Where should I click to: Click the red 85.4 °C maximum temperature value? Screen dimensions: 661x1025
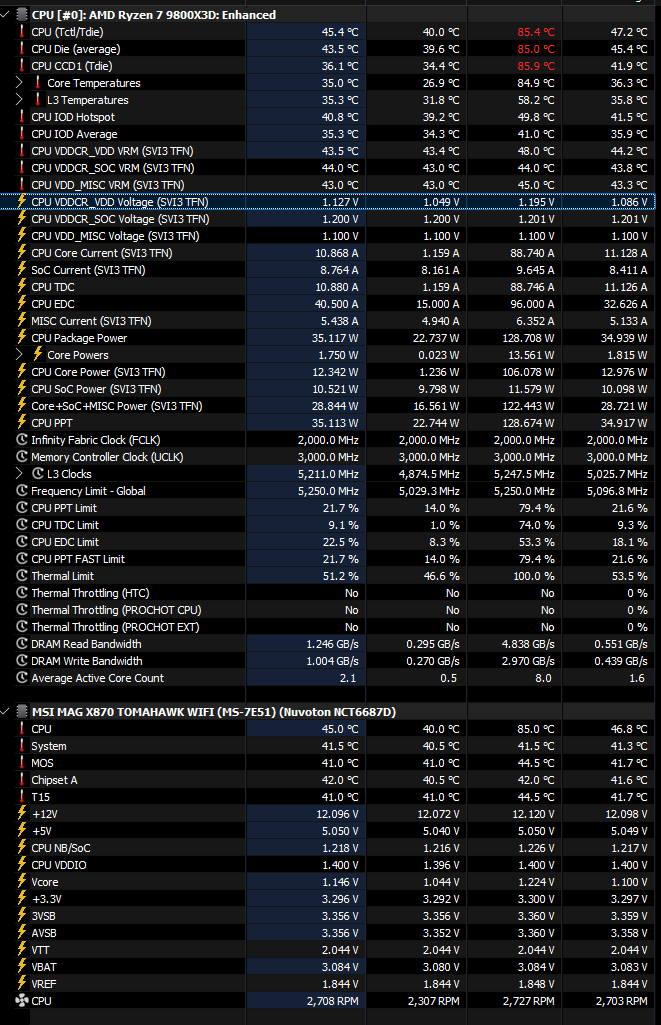click(x=536, y=32)
